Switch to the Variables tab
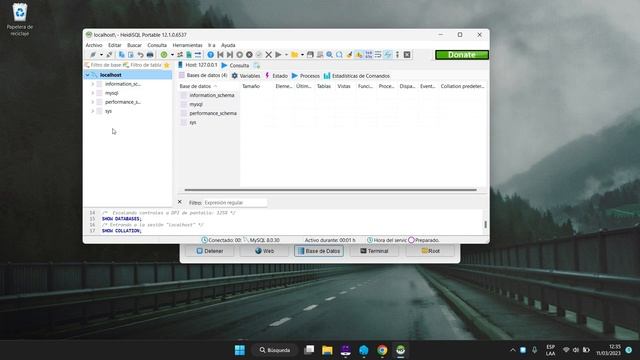This screenshot has height=360, width=640. (x=246, y=76)
